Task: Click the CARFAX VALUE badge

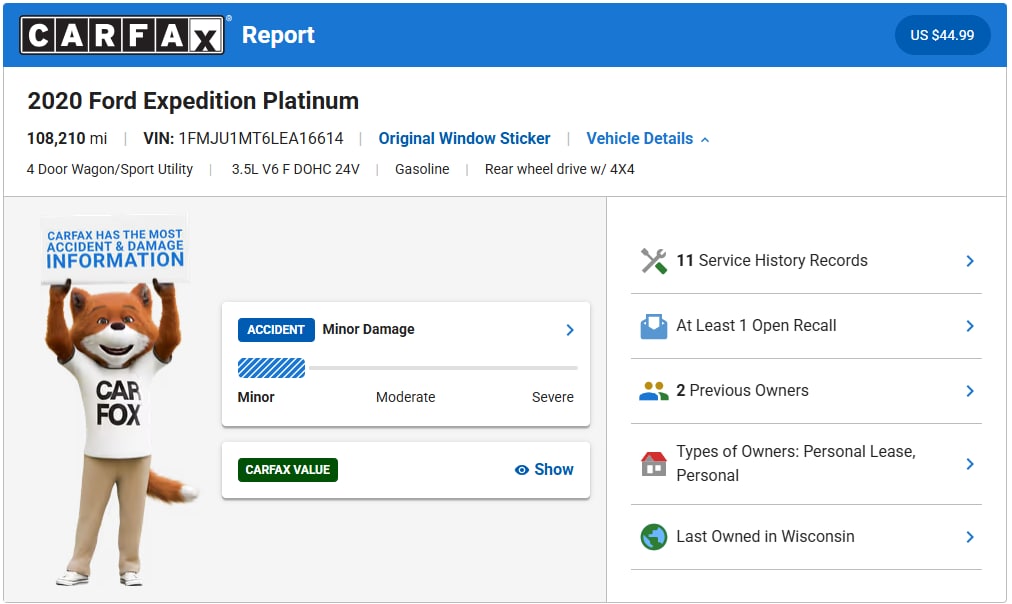Action: (287, 470)
